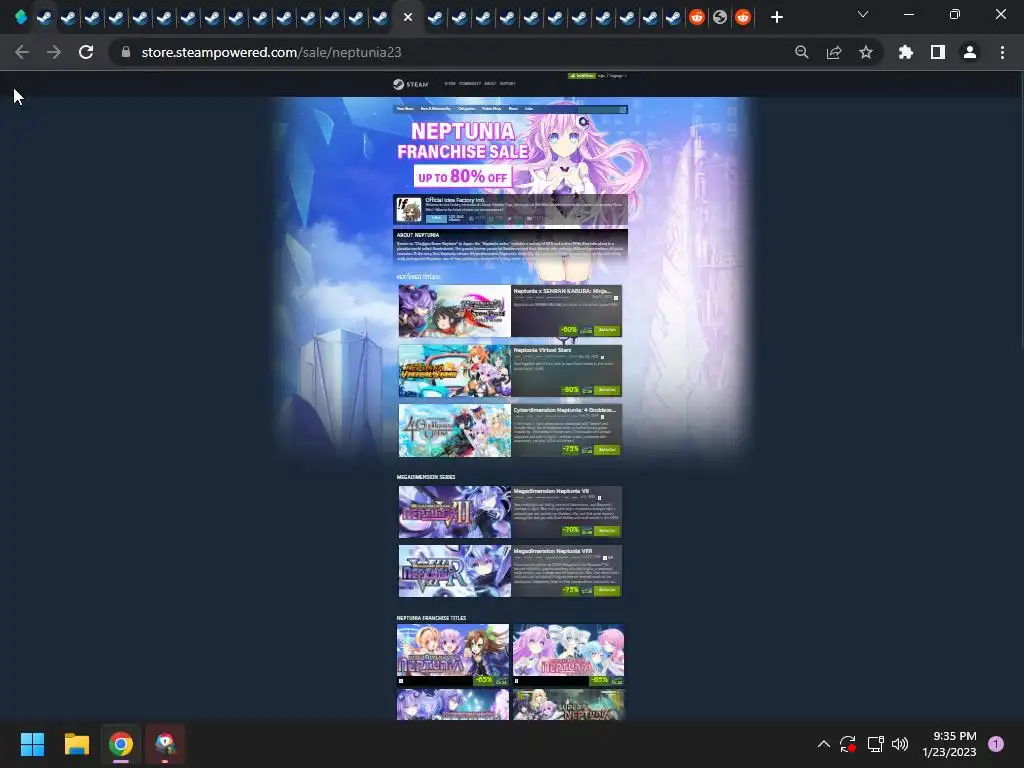Open a new browser tab
Viewport: 1024px width, 768px height.
(x=776, y=17)
